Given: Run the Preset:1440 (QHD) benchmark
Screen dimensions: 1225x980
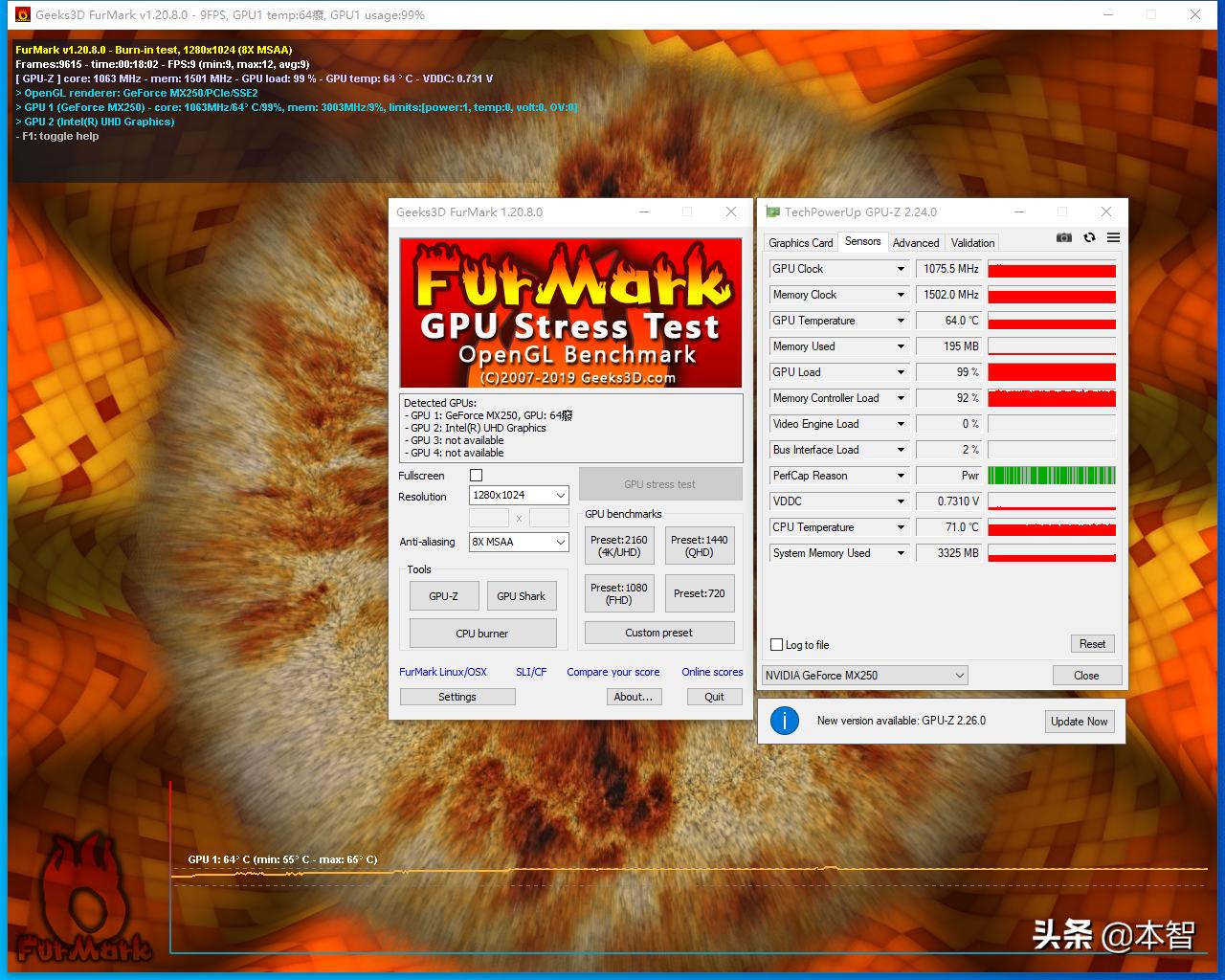Looking at the screenshot, I should pos(700,546).
